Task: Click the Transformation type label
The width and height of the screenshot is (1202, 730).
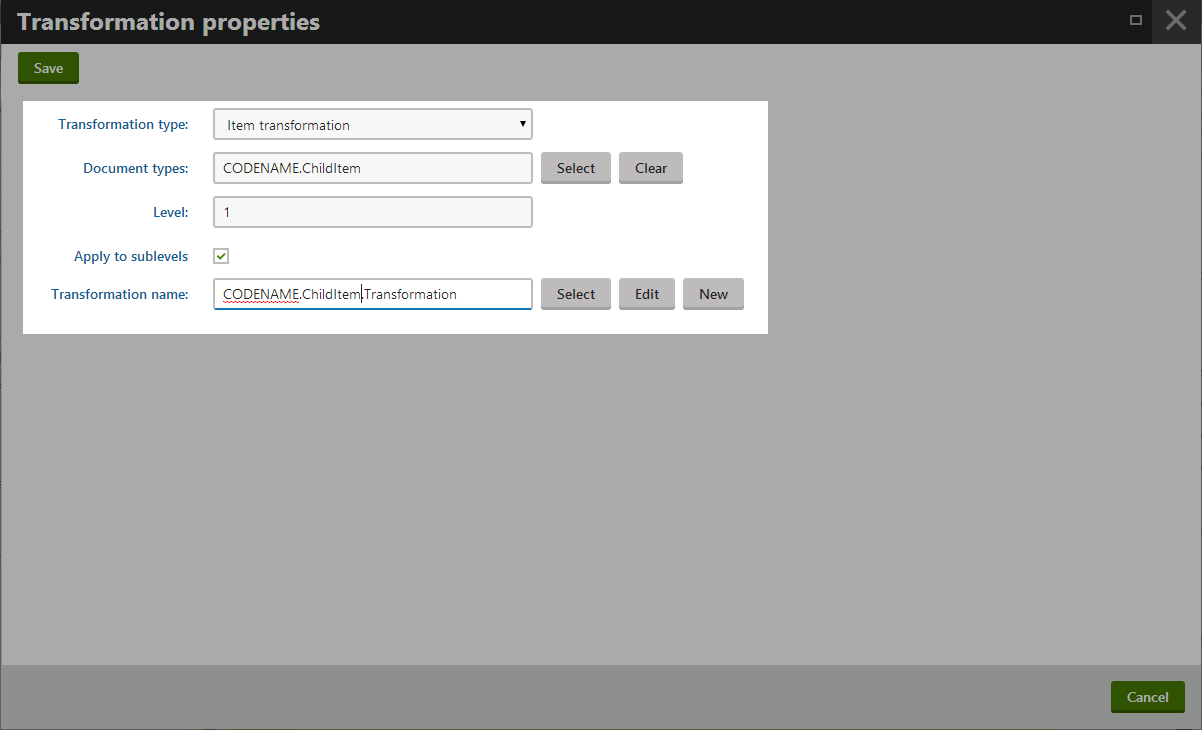Action: [123, 125]
